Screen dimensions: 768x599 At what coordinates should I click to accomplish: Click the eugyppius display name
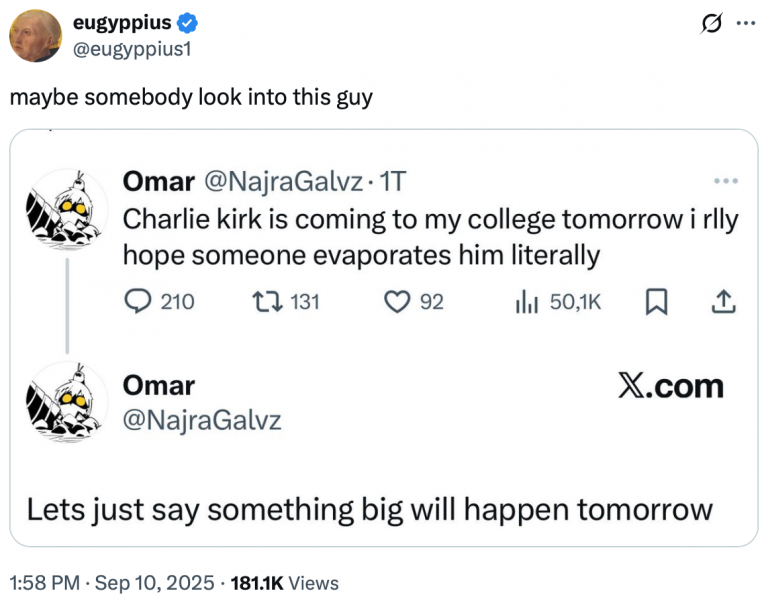(x=122, y=23)
